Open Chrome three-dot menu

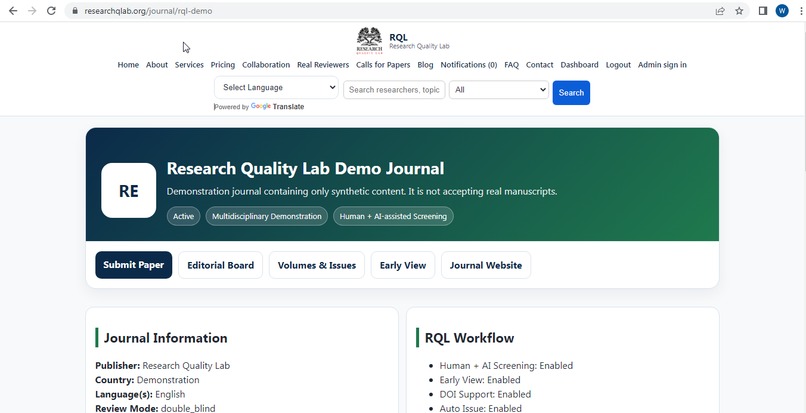point(801,11)
